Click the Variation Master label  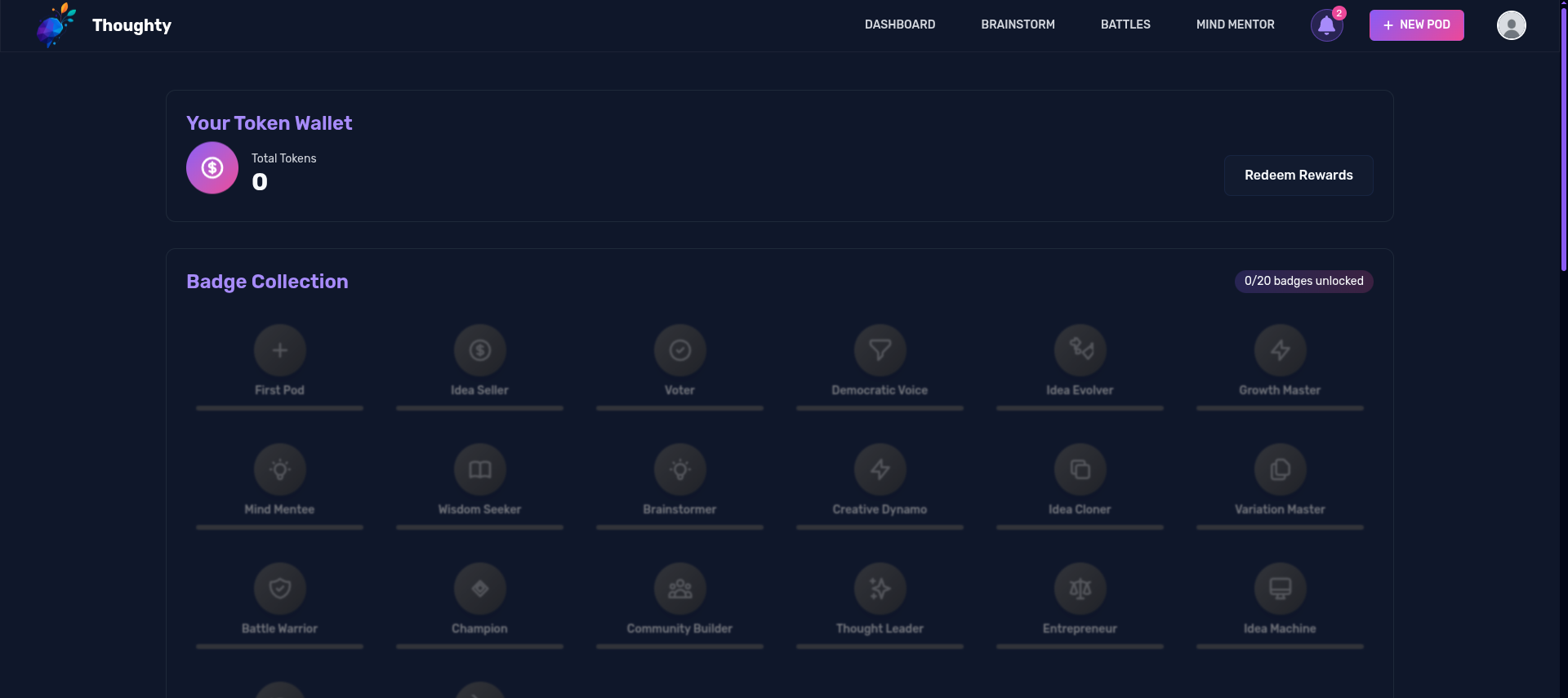click(1280, 509)
